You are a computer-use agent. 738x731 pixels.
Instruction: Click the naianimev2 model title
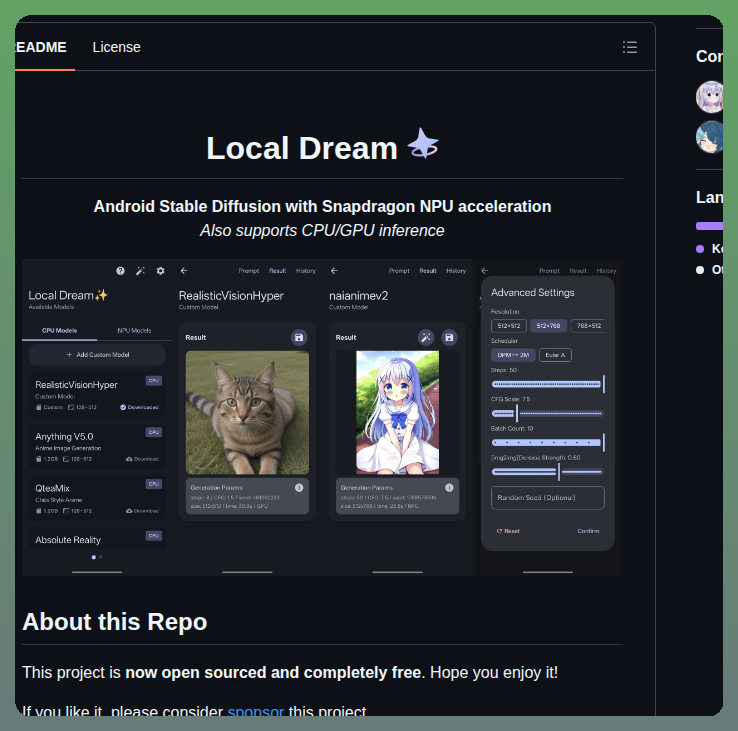click(359, 296)
